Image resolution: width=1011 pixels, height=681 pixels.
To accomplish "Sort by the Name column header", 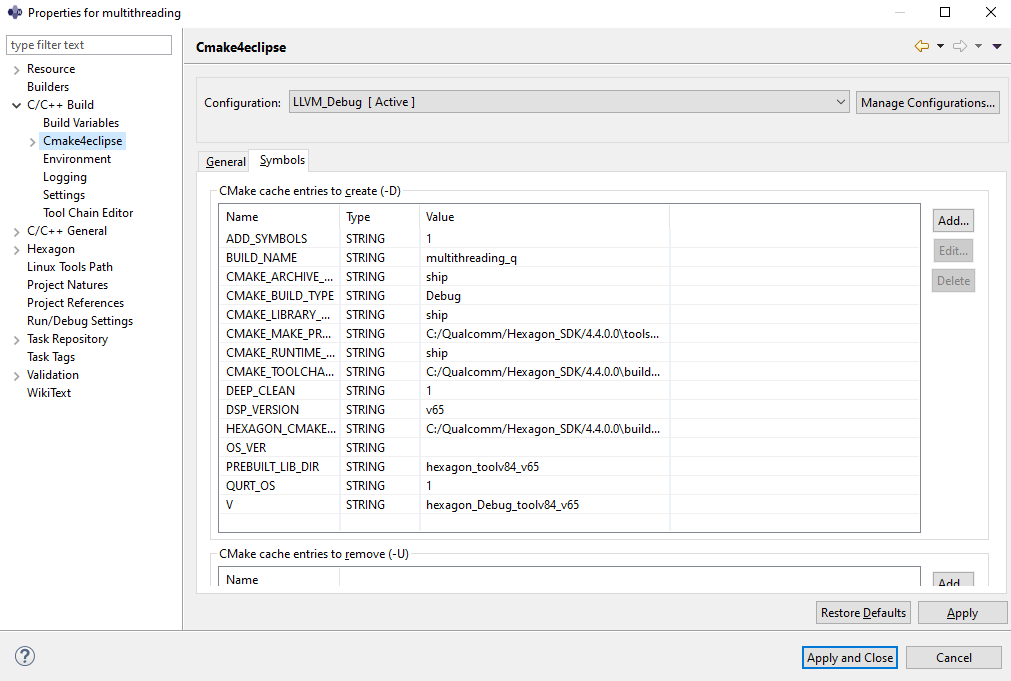I will [x=279, y=217].
